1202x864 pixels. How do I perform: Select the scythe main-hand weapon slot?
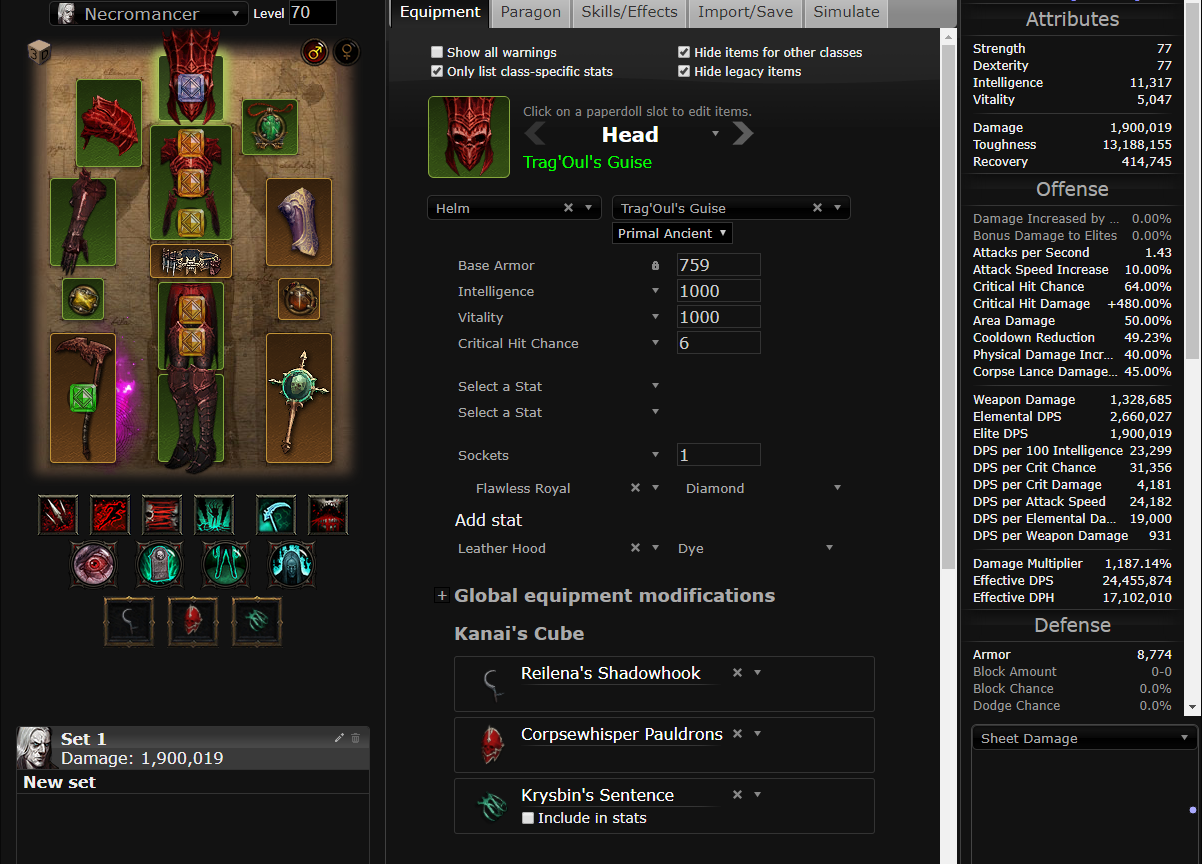[83, 397]
